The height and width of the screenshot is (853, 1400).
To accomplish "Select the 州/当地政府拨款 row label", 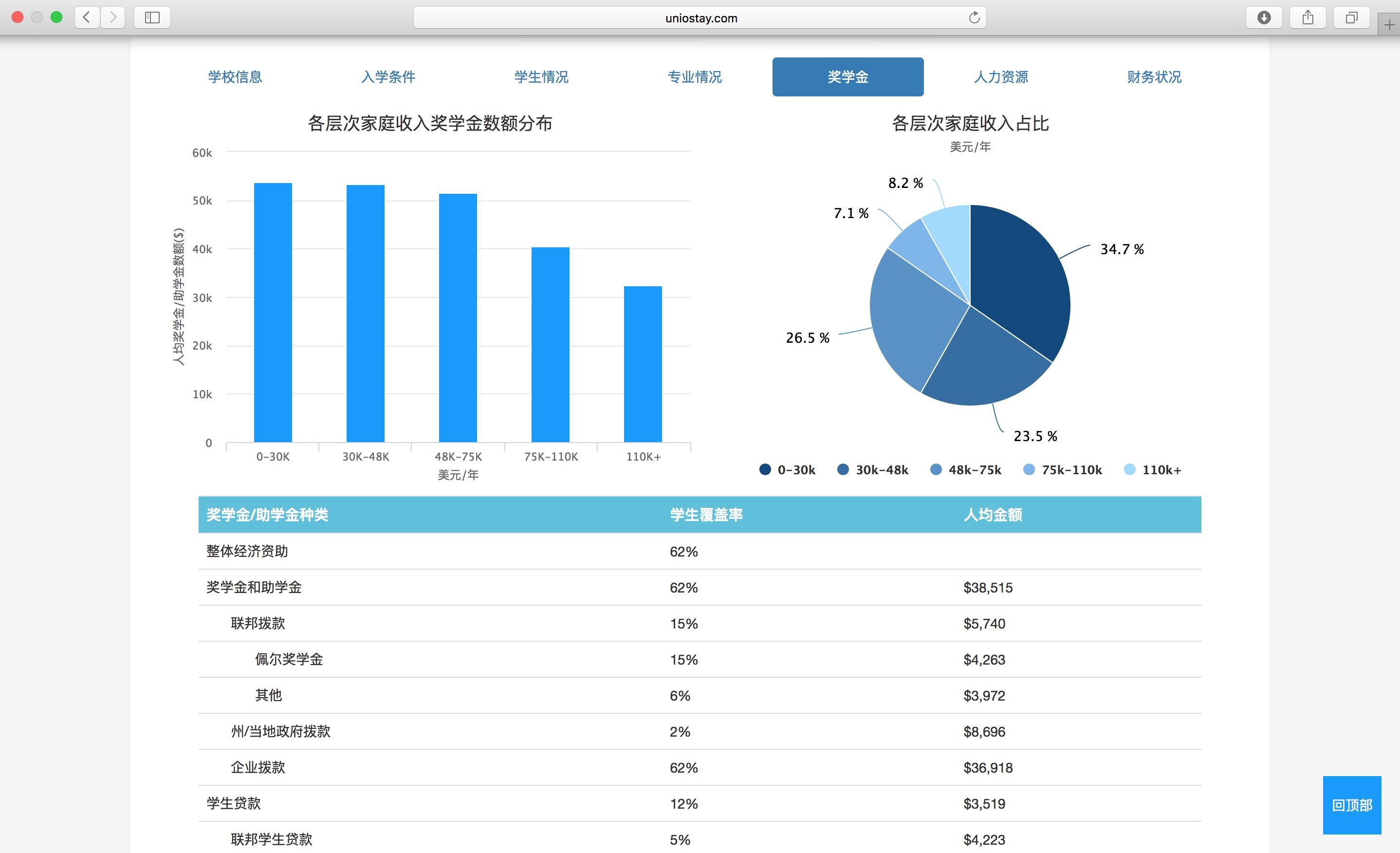I will pos(281,731).
